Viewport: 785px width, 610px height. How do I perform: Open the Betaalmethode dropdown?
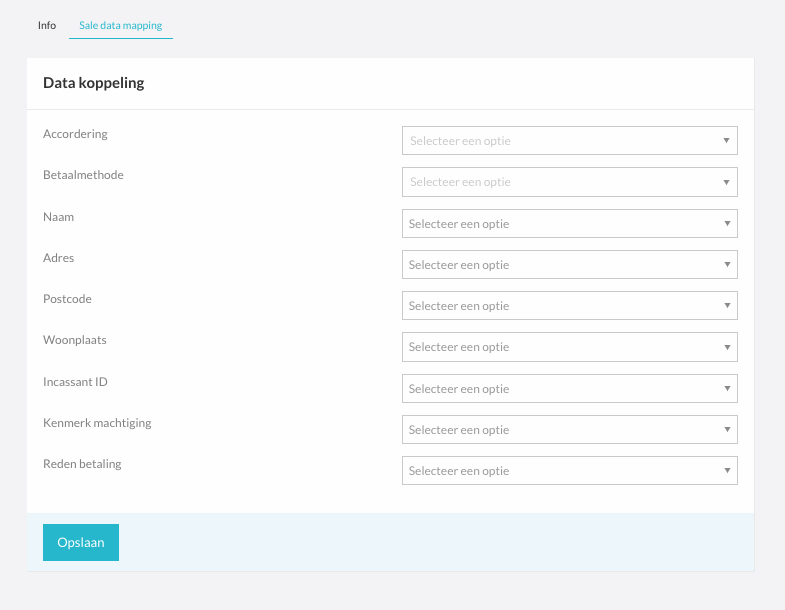(570, 182)
